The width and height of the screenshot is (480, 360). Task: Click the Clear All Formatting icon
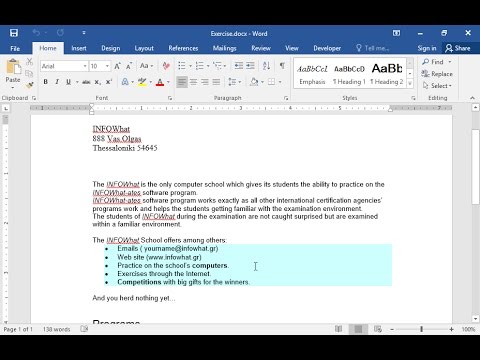166,66
